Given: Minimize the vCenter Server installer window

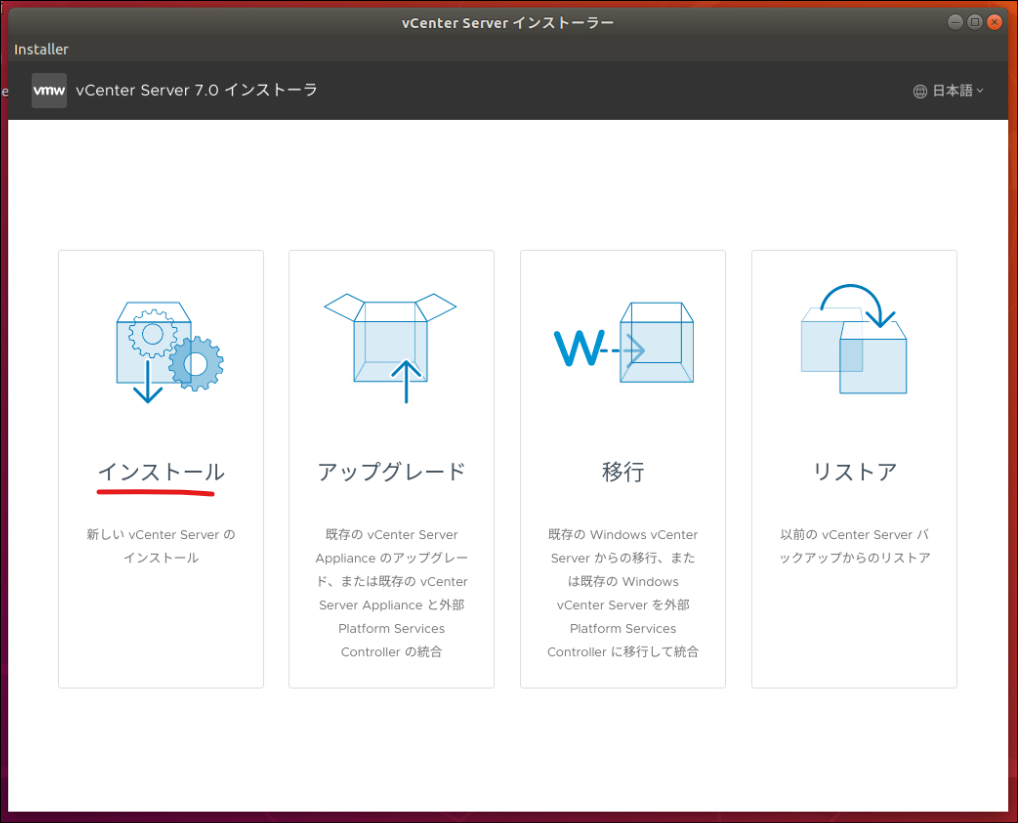Looking at the screenshot, I should [955, 22].
